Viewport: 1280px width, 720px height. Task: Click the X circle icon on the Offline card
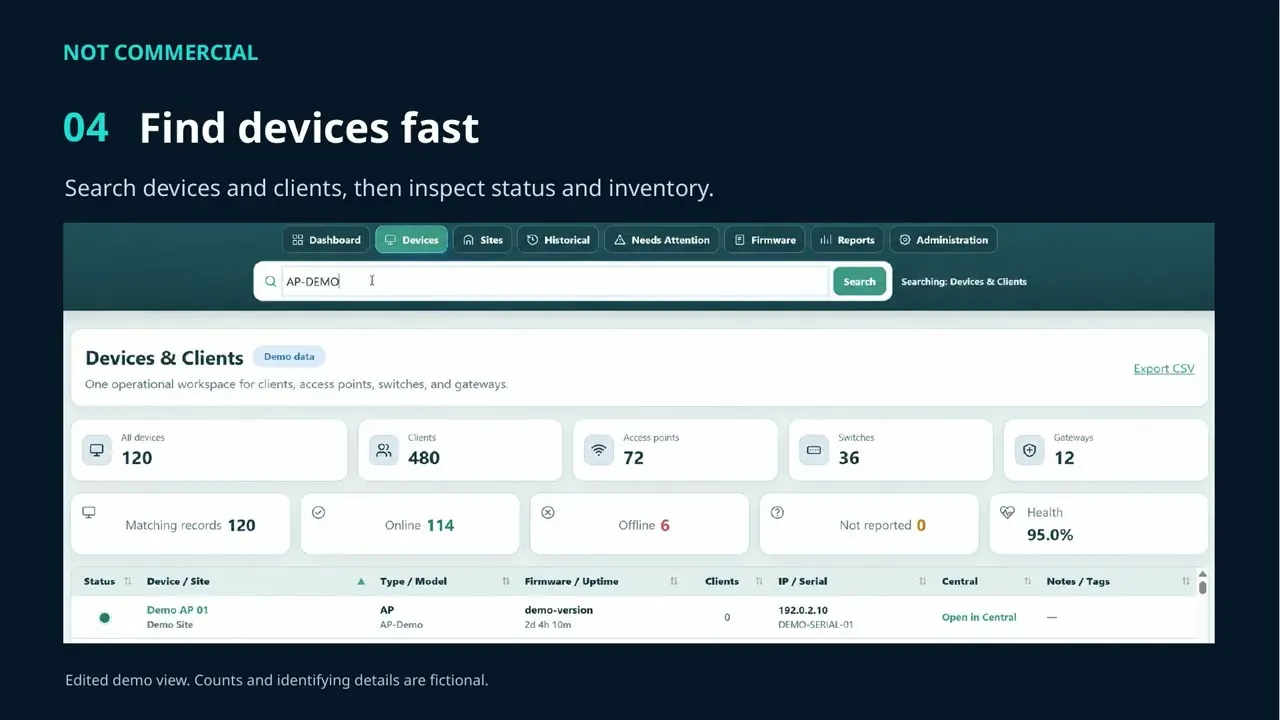pos(548,512)
